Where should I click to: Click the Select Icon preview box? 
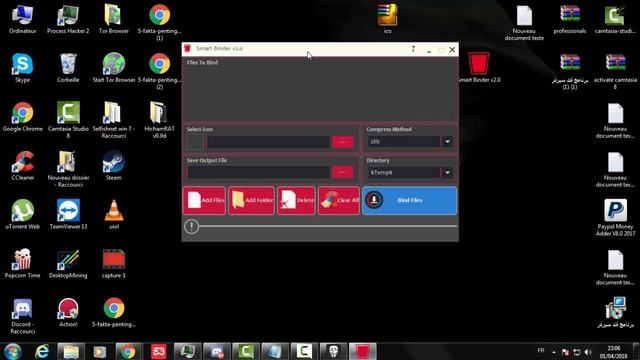point(195,142)
